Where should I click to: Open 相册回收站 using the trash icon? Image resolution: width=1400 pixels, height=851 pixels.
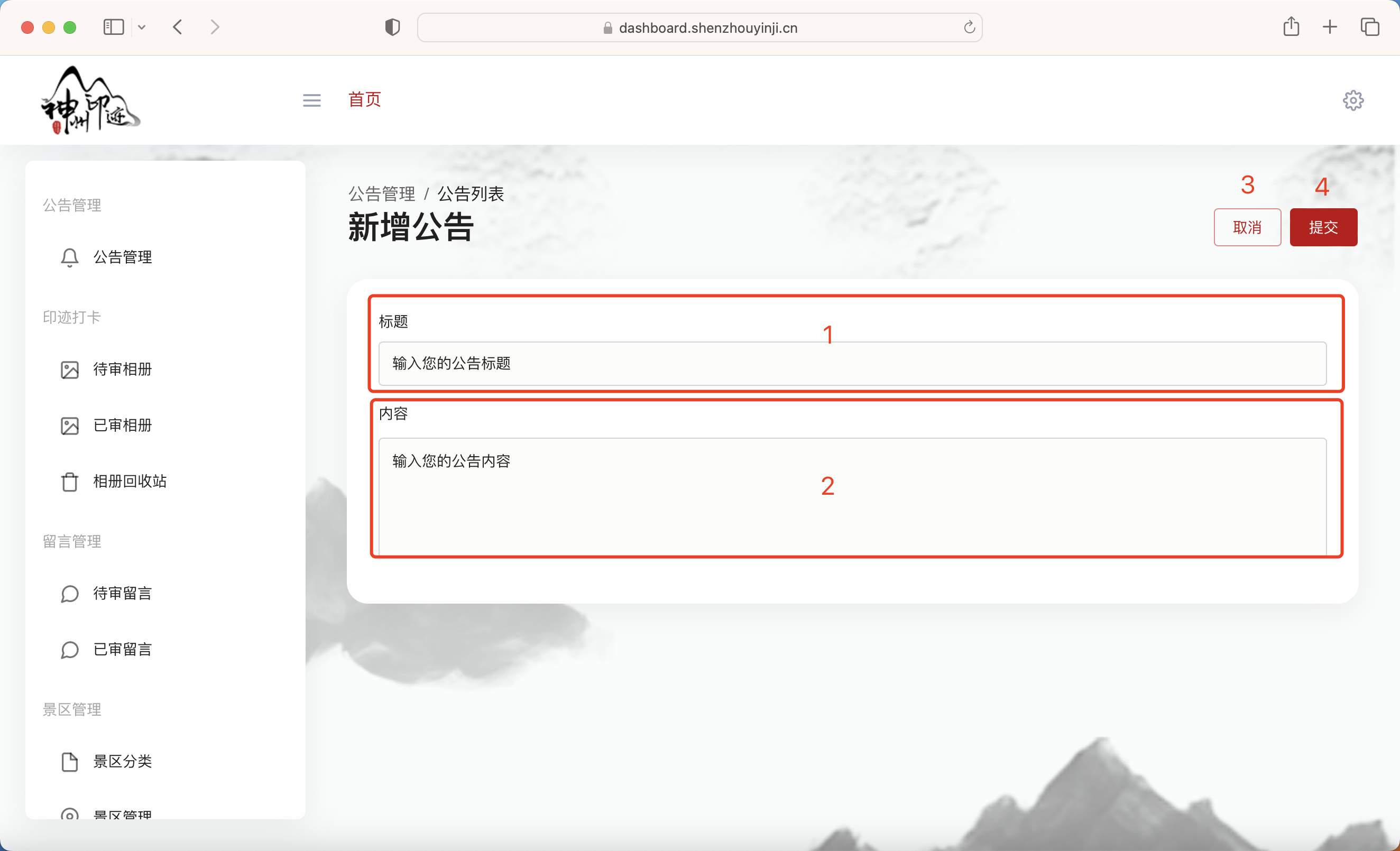[x=69, y=481]
